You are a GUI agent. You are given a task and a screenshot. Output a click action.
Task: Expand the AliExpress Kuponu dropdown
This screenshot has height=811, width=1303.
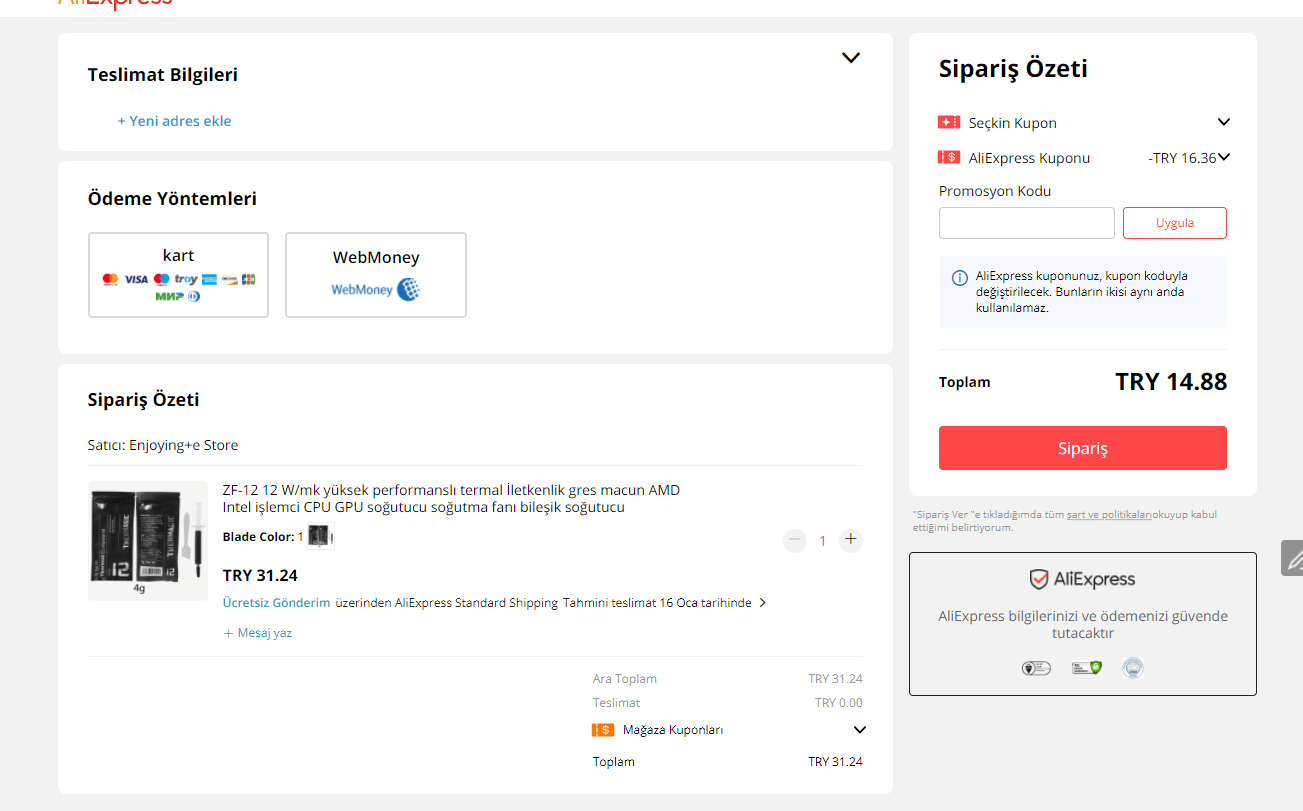click(1224, 157)
